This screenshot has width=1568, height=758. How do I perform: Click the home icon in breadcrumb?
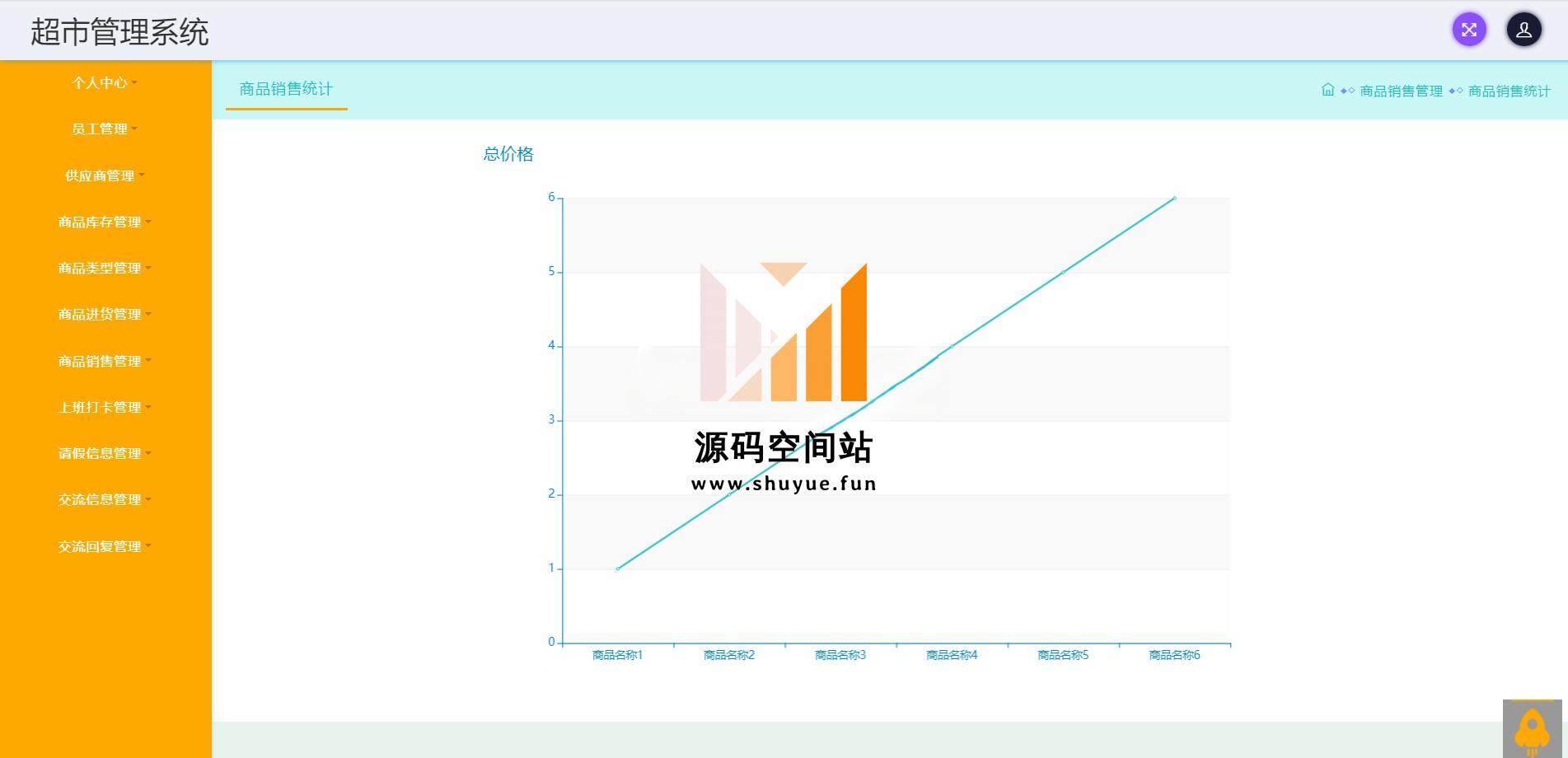(1327, 90)
